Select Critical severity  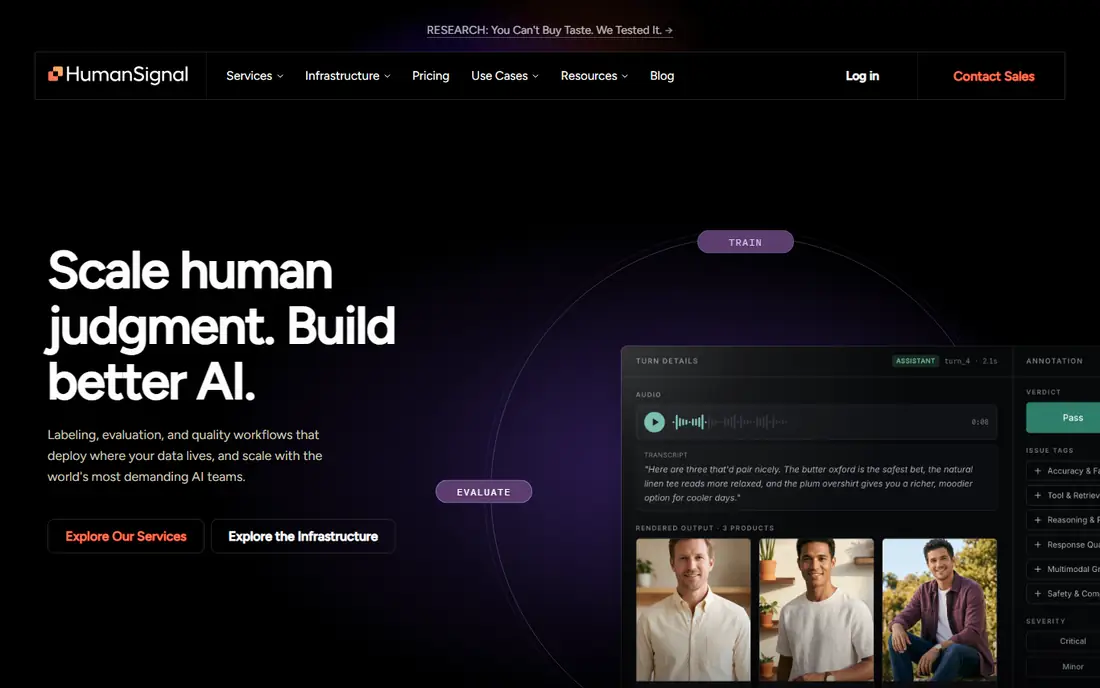(1063, 641)
